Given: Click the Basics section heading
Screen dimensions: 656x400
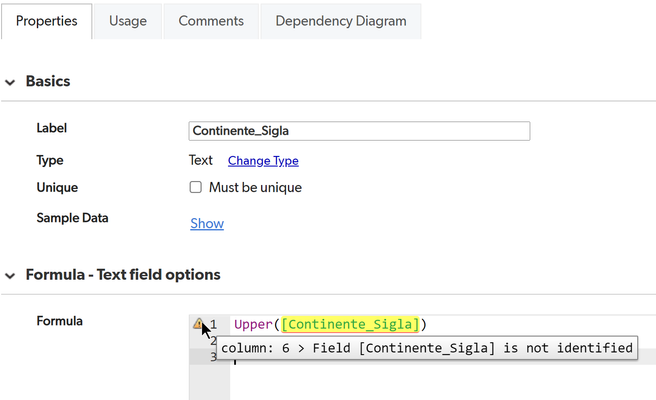Looking at the screenshot, I should (x=48, y=81).
